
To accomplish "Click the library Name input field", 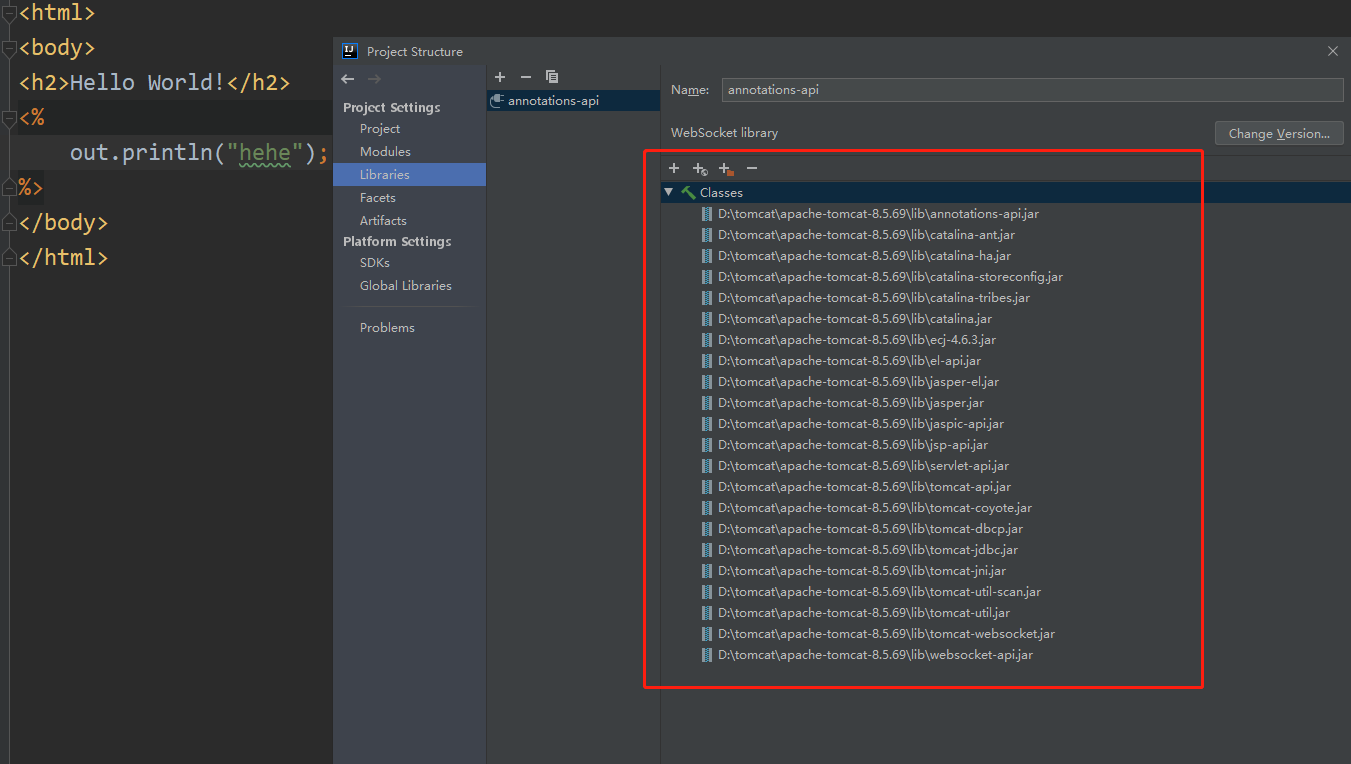I will 1032,90.
